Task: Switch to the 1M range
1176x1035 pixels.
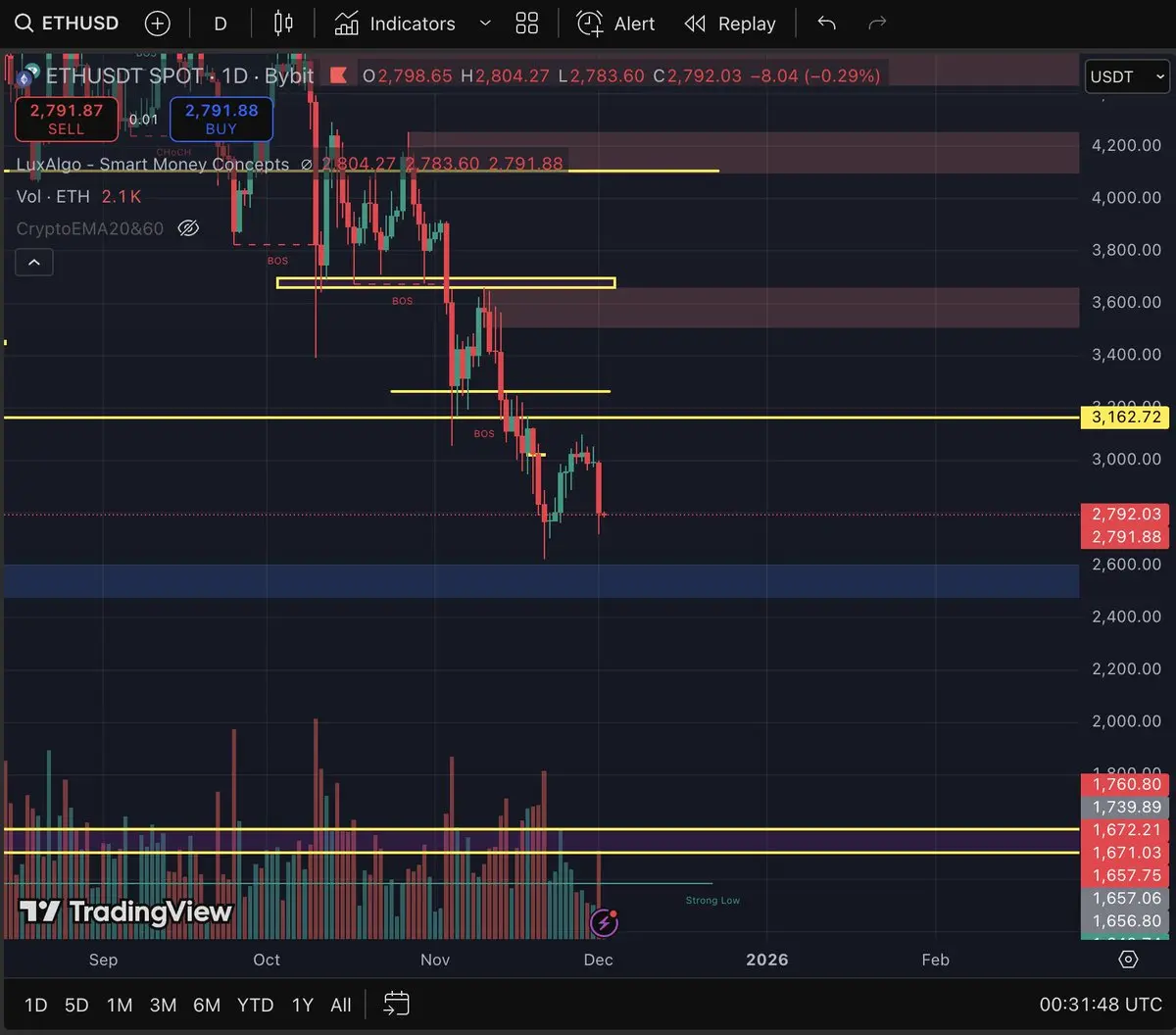Action: (x=120, y=1005)
